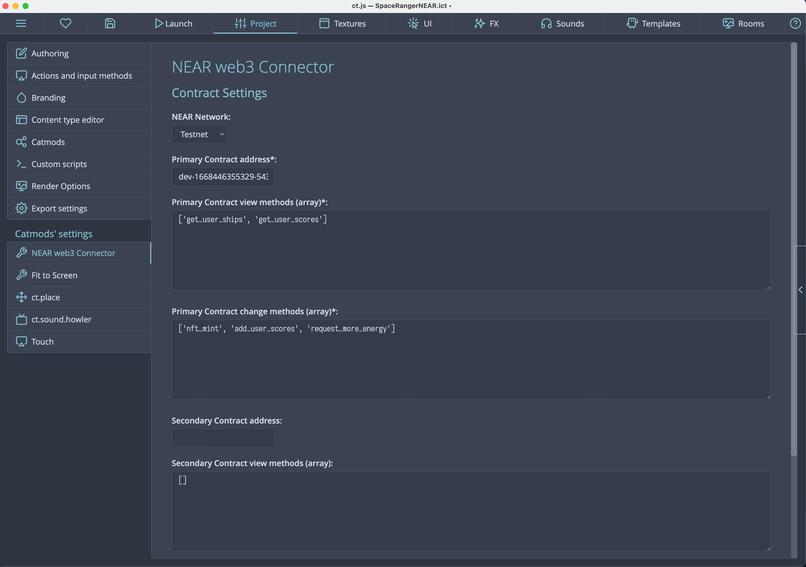Click the Custom scripts terminal icon
This screenshot has height=567, width=806.
pyautogui.click(x=21, y=164)
